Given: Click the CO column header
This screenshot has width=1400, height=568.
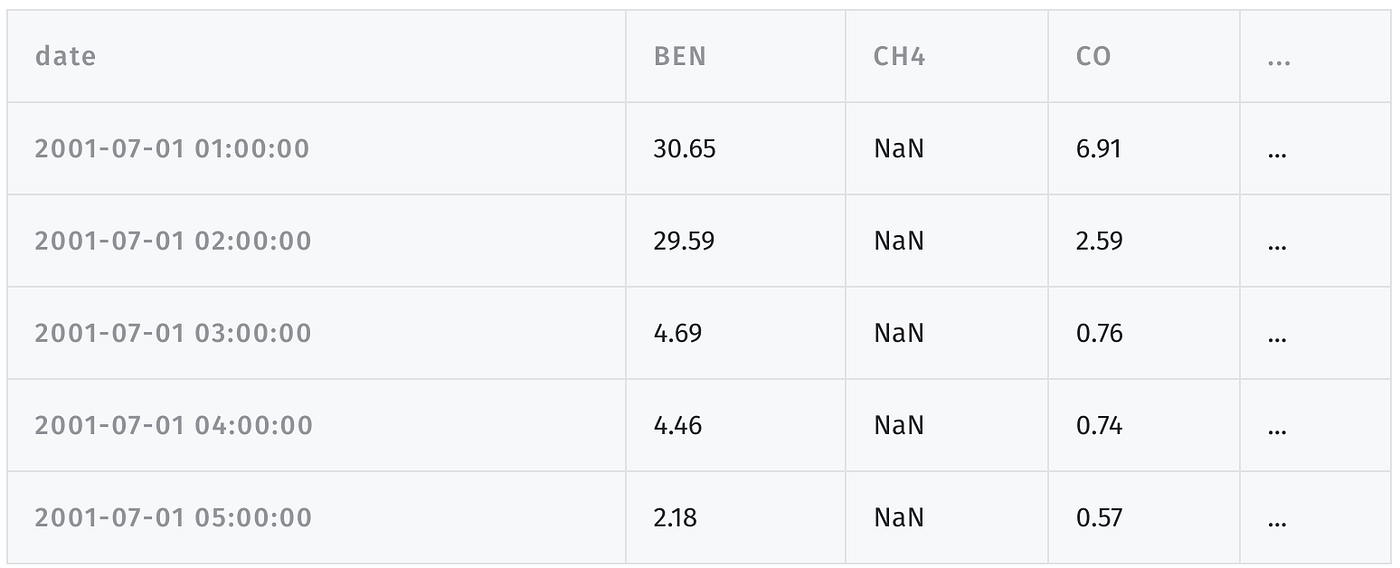Looking at the screenshot, I should point(1094,56).
